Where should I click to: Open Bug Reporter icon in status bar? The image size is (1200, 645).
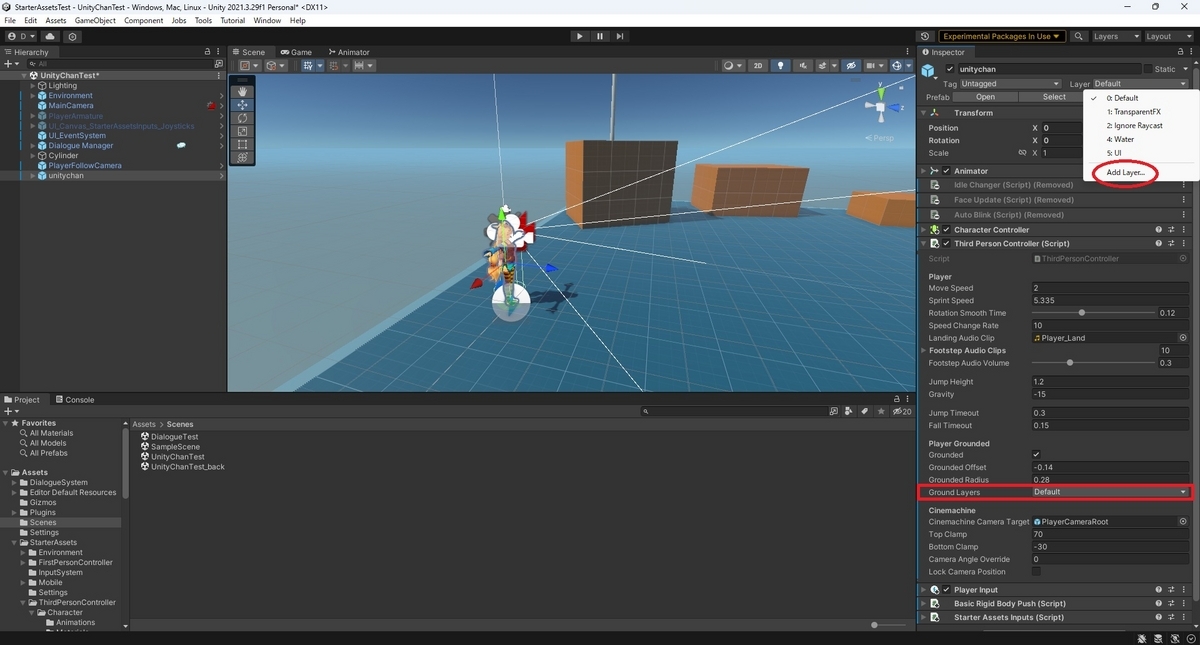tap(1142, 638)
